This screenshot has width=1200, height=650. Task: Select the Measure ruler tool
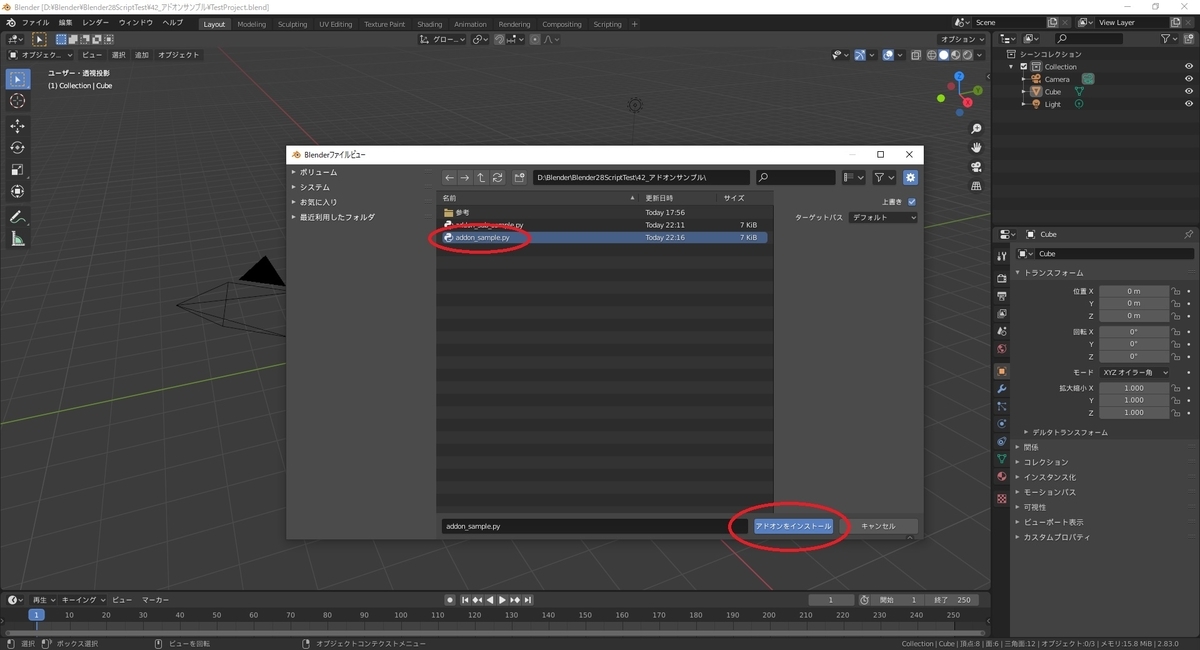click(x=17, y=239)
